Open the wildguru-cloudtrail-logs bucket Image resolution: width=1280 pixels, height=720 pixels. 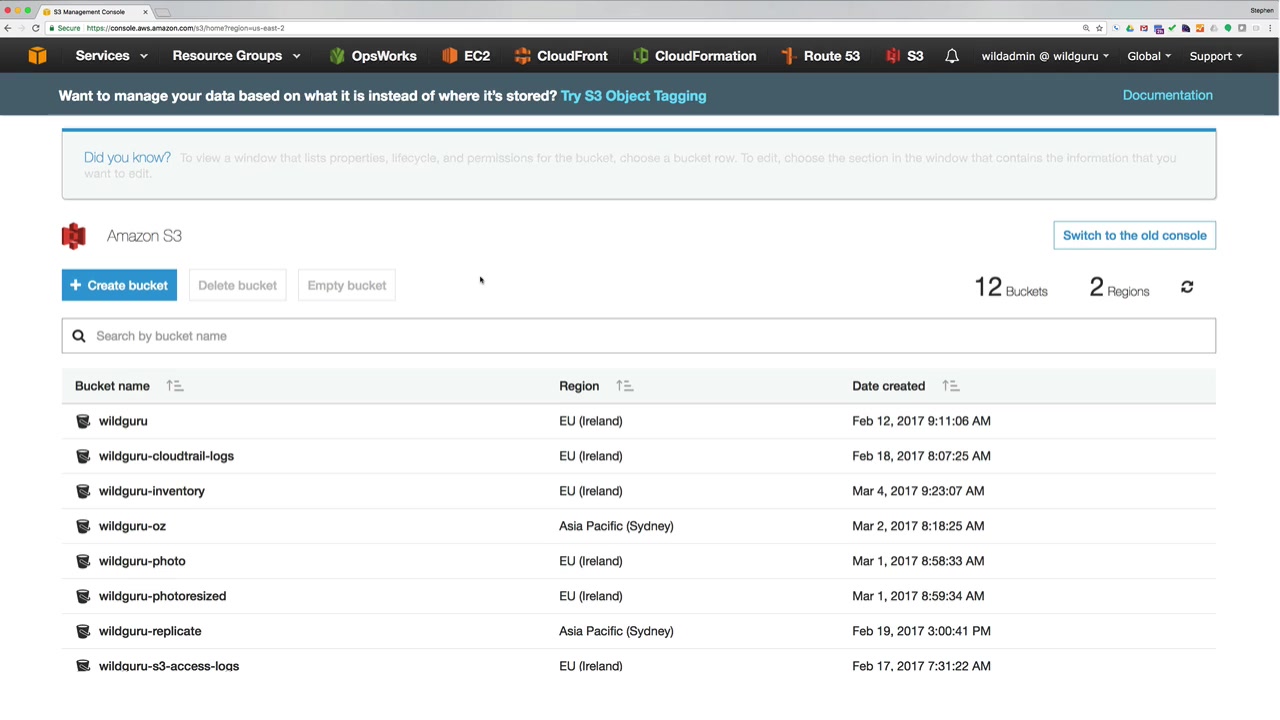click(x=166, y=456)
